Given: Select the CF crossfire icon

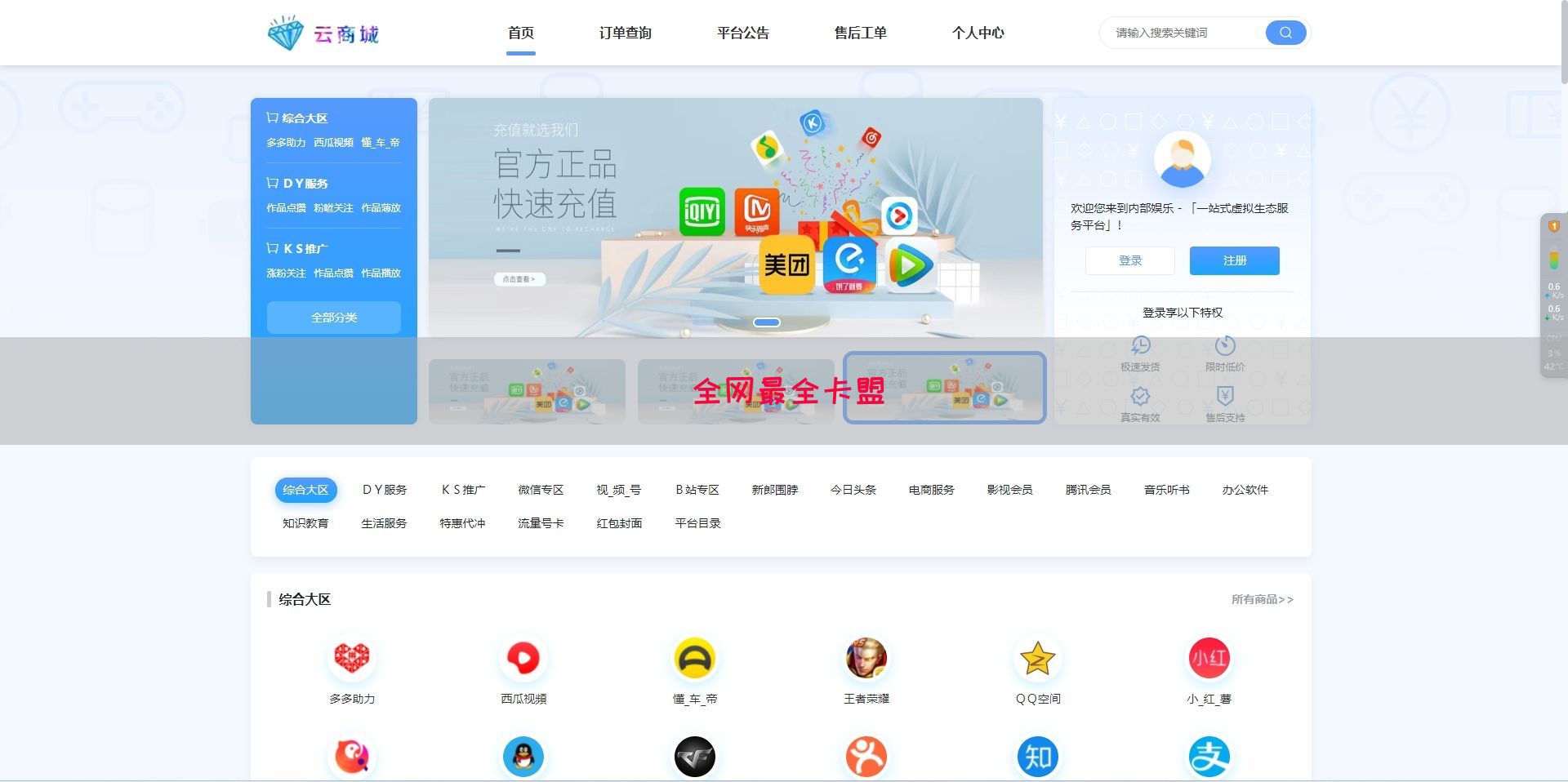Looking at the screenshot, I should pos(694,758).
